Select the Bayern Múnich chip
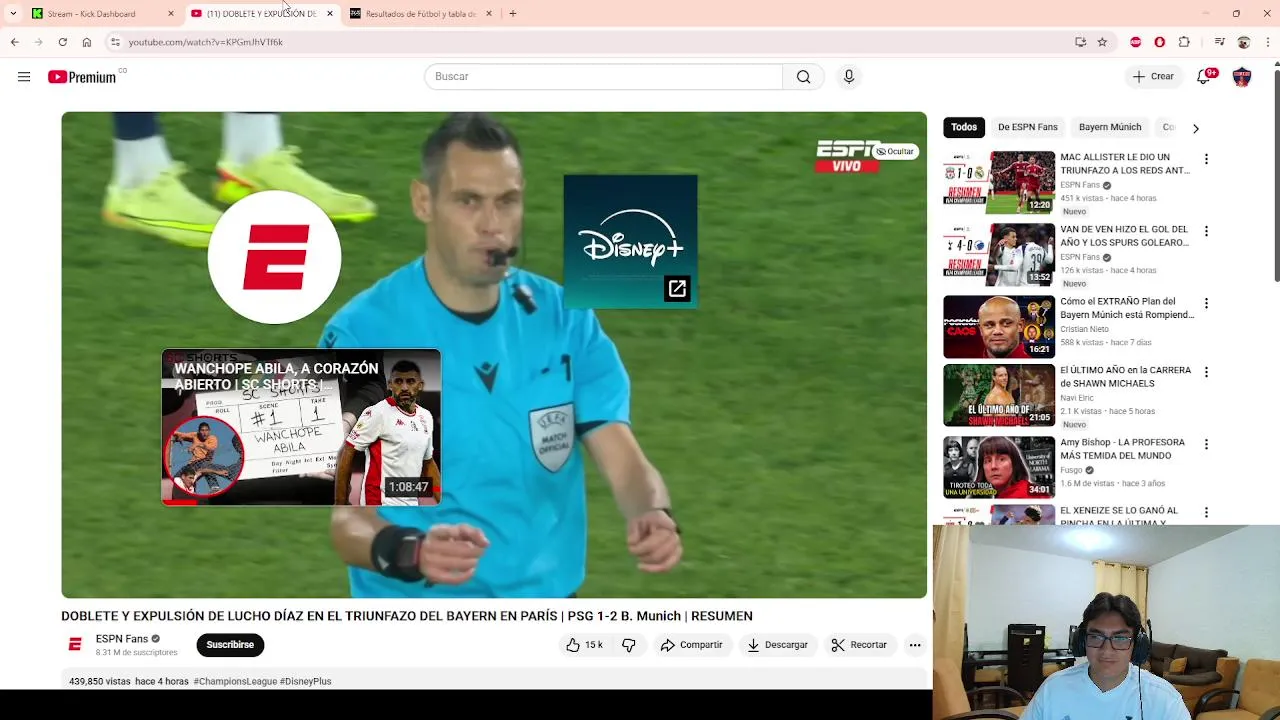The width and height of the screenshot is (1280, 720). tap(1110, 127)
